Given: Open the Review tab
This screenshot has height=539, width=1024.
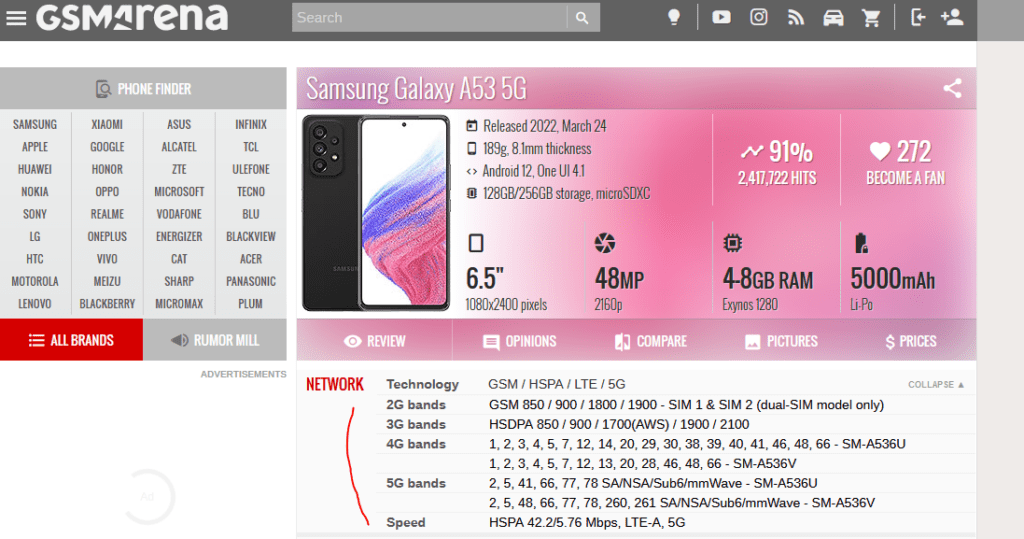Looking at the screenshot, I should coord(374,341).
